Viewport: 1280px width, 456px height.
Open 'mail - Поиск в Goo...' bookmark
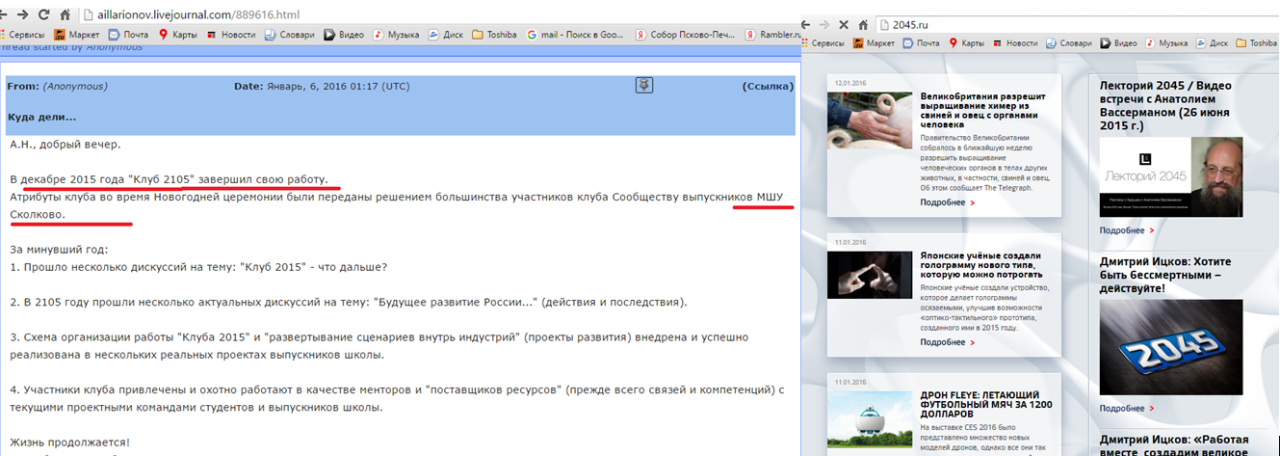tap(576, 33)
